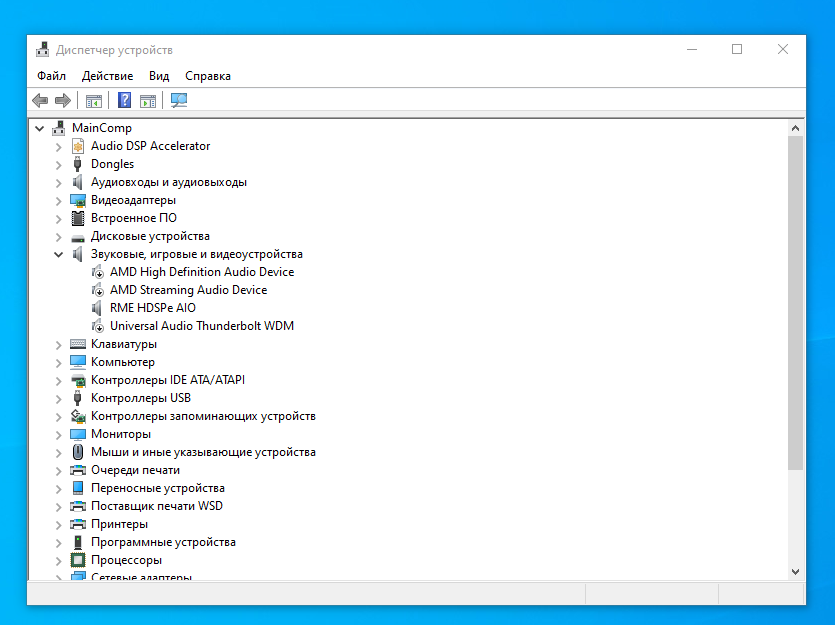Click the Дисковые устройства drive icon
Image resolution: width=835 pixels, height=625 pixels.
78,237
